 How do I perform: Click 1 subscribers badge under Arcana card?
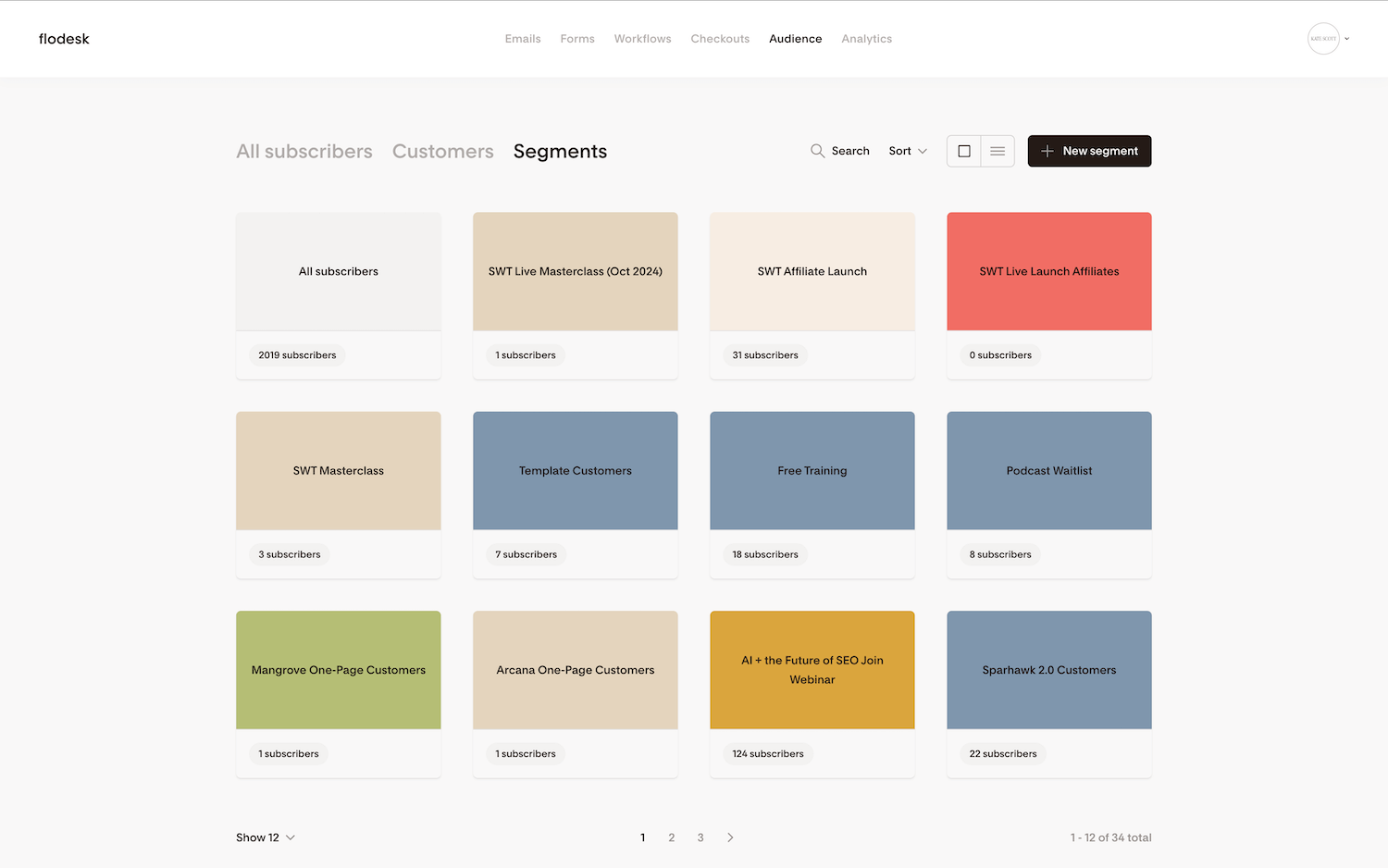[x=526, y=754]
